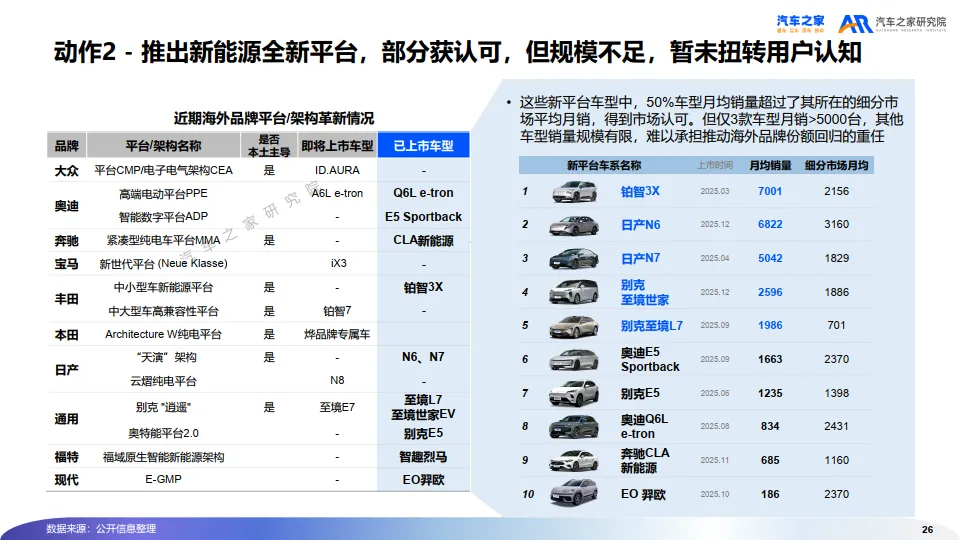Click the 别克至境L7 model name link
The height and width of the screenshot is (540, 960).
point(651,326)
